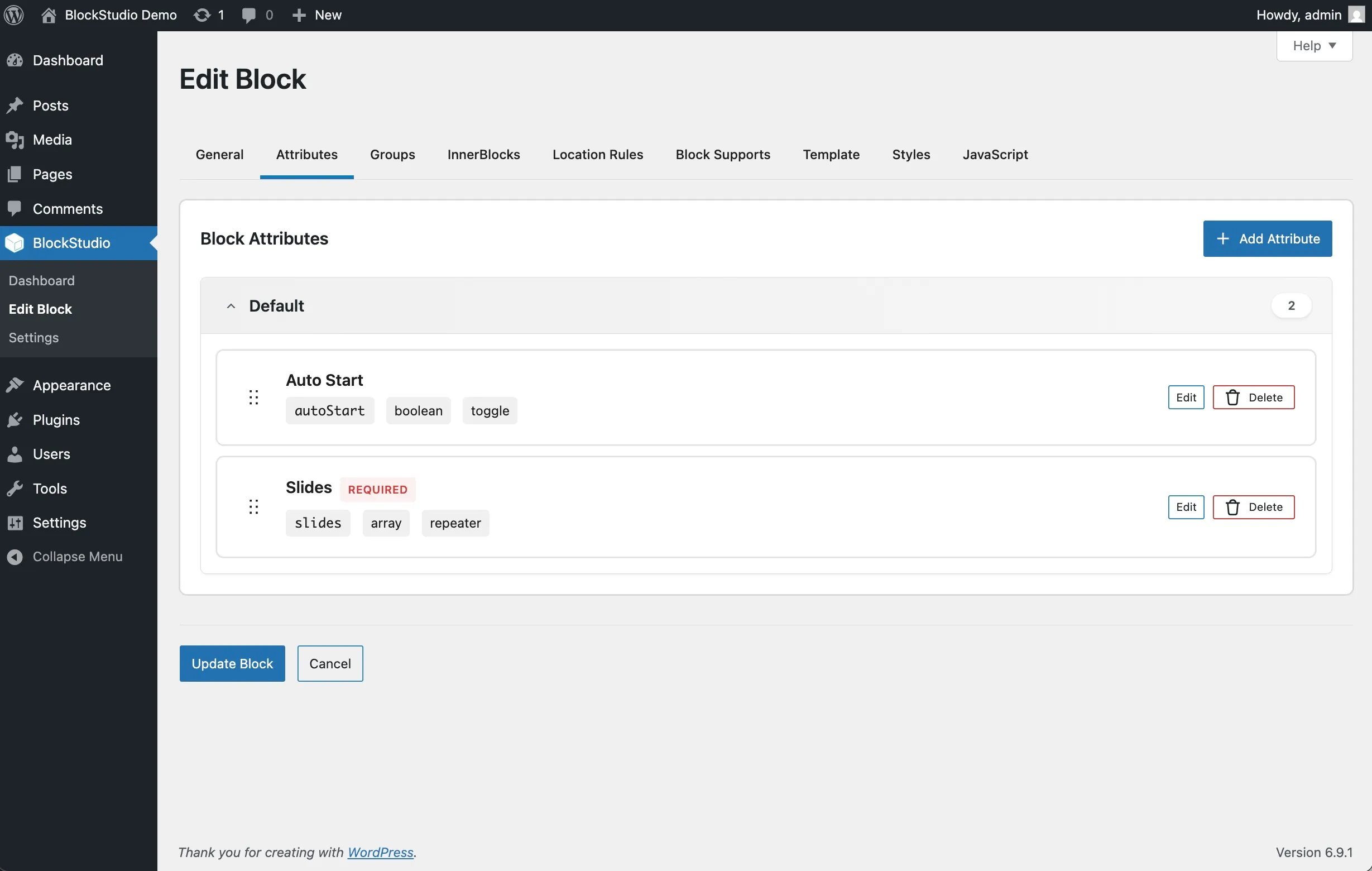Click the boolean type tag

pyautogui.click(x=418, y=410)
